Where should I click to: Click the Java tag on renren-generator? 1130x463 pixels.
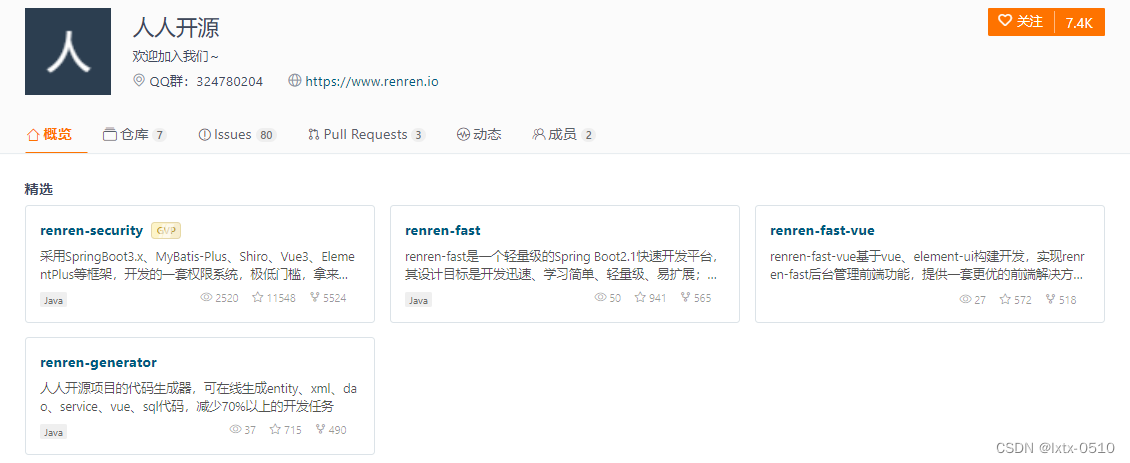point(53,432)
